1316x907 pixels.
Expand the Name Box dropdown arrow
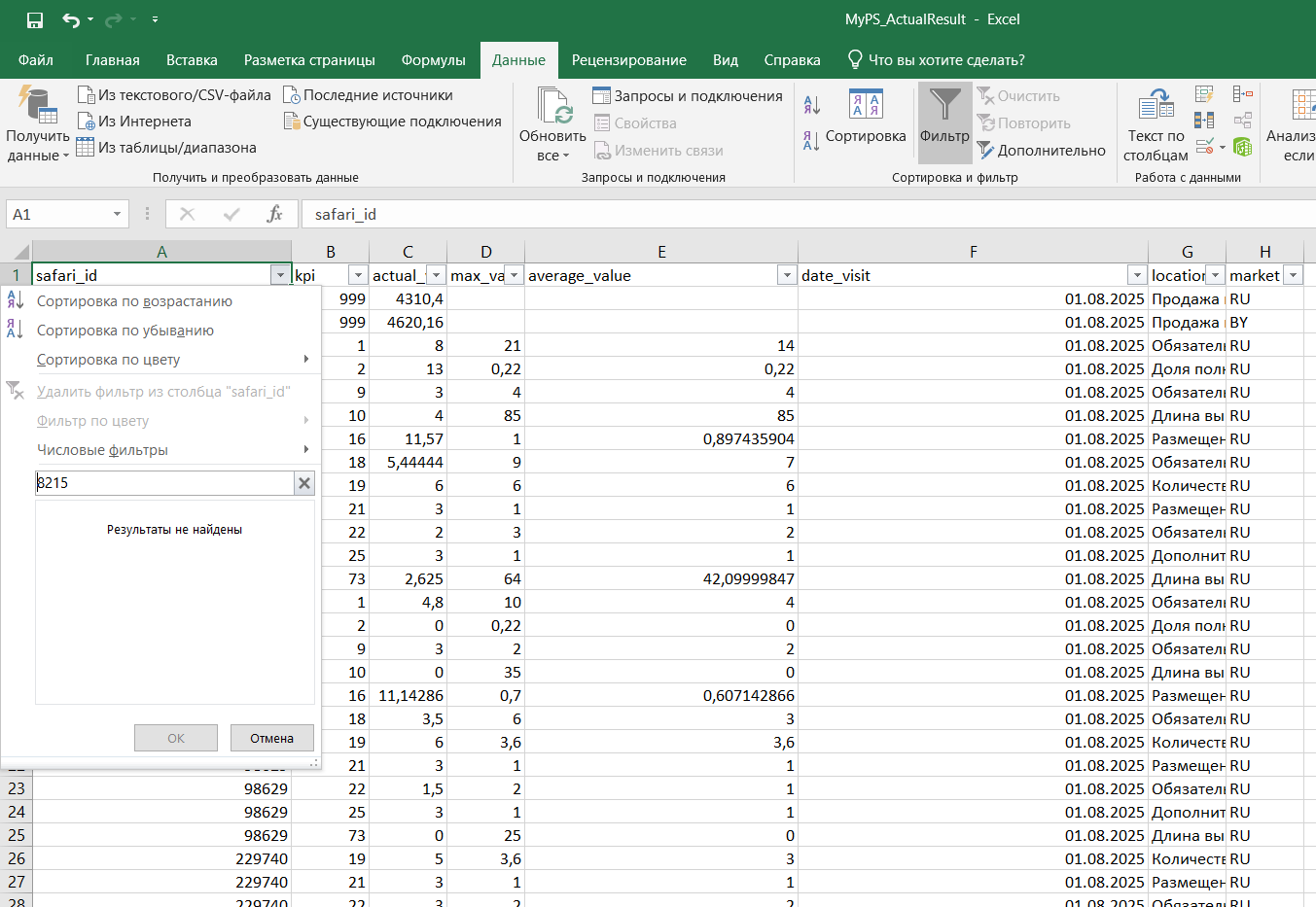pyautogui.click(x=118, y=214)
